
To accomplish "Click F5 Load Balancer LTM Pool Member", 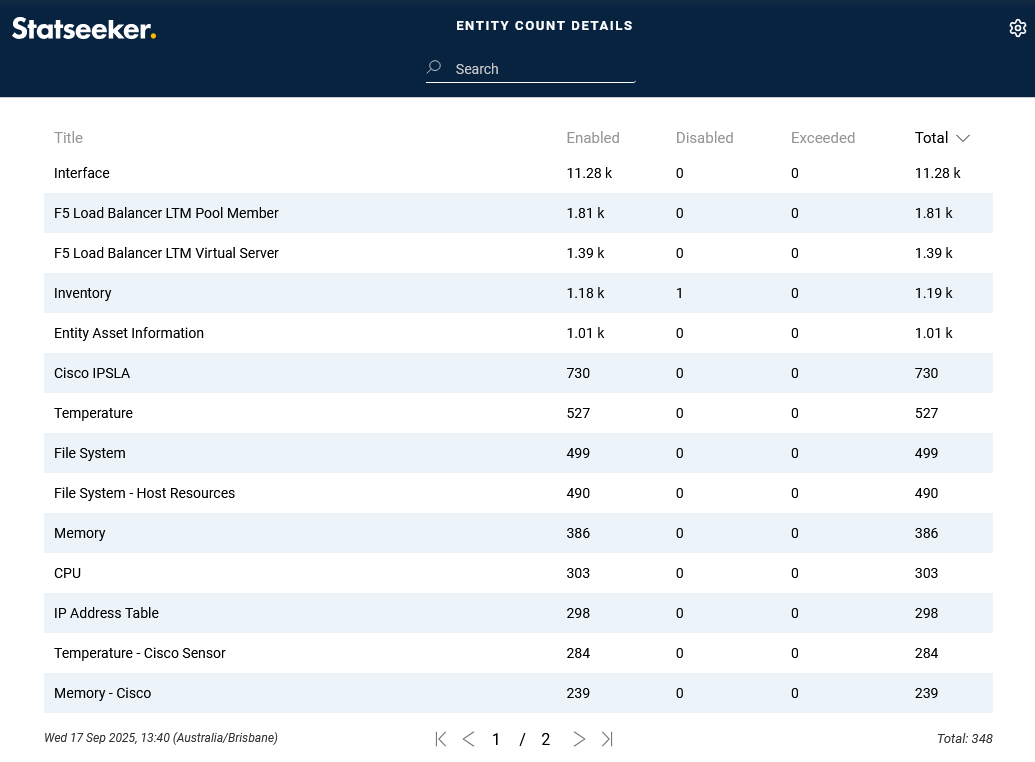I will click(x=166, y=213).
